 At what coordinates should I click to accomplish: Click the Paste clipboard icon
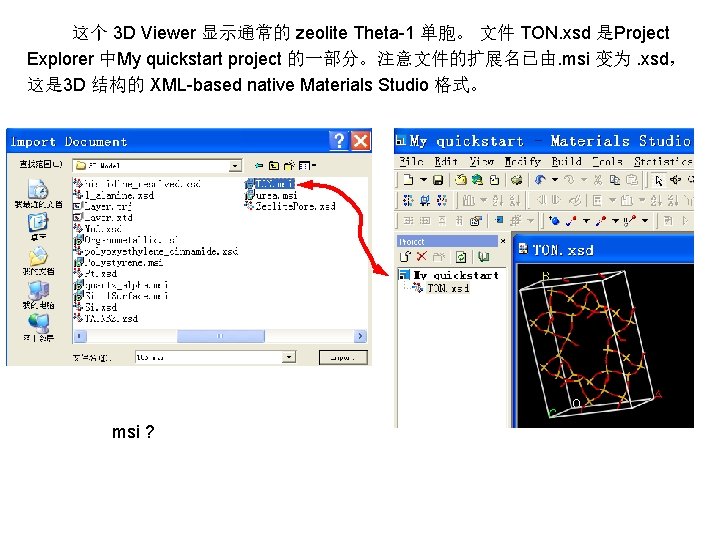click(x=632, y=180)
